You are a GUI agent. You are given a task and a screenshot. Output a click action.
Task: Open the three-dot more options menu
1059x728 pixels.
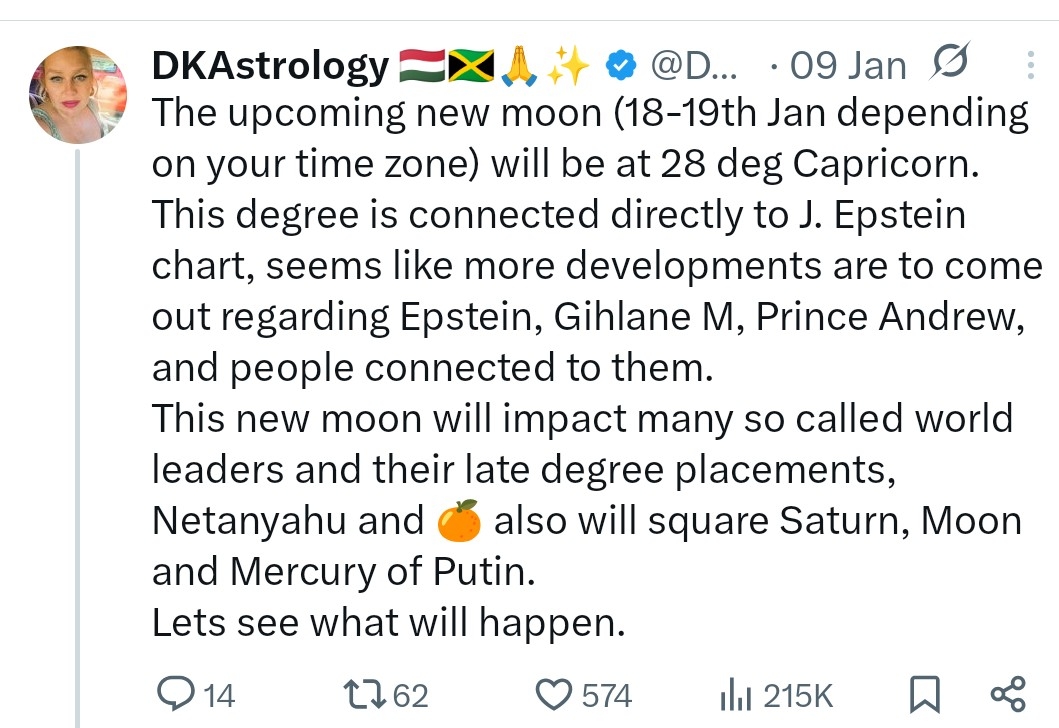coord(1032,66)
